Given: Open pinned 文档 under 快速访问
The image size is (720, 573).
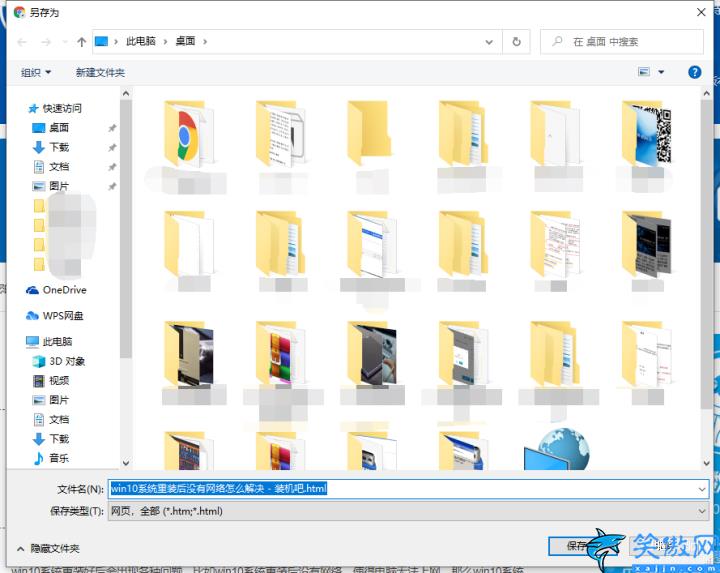Looking at the screenshot, I should [x=51, y=166].
